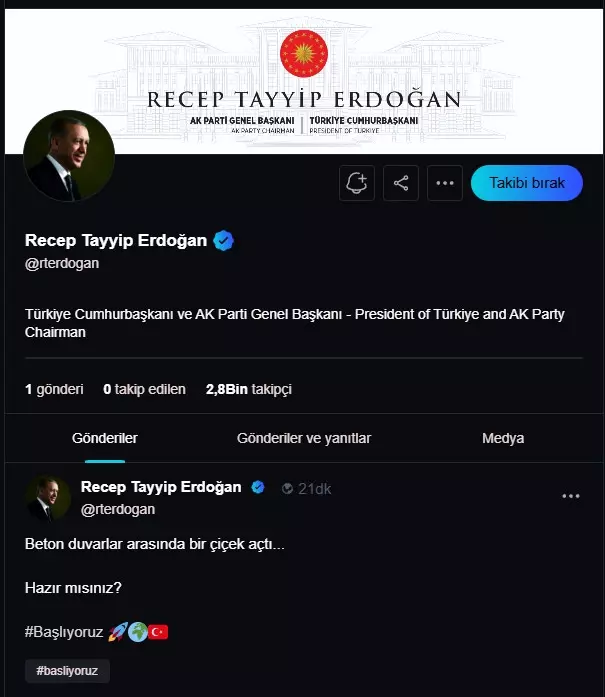Viewport: 605px width, 697px height.
Task: Click the @rterdogan handle on the post
Action: click(x=117, y=509)
